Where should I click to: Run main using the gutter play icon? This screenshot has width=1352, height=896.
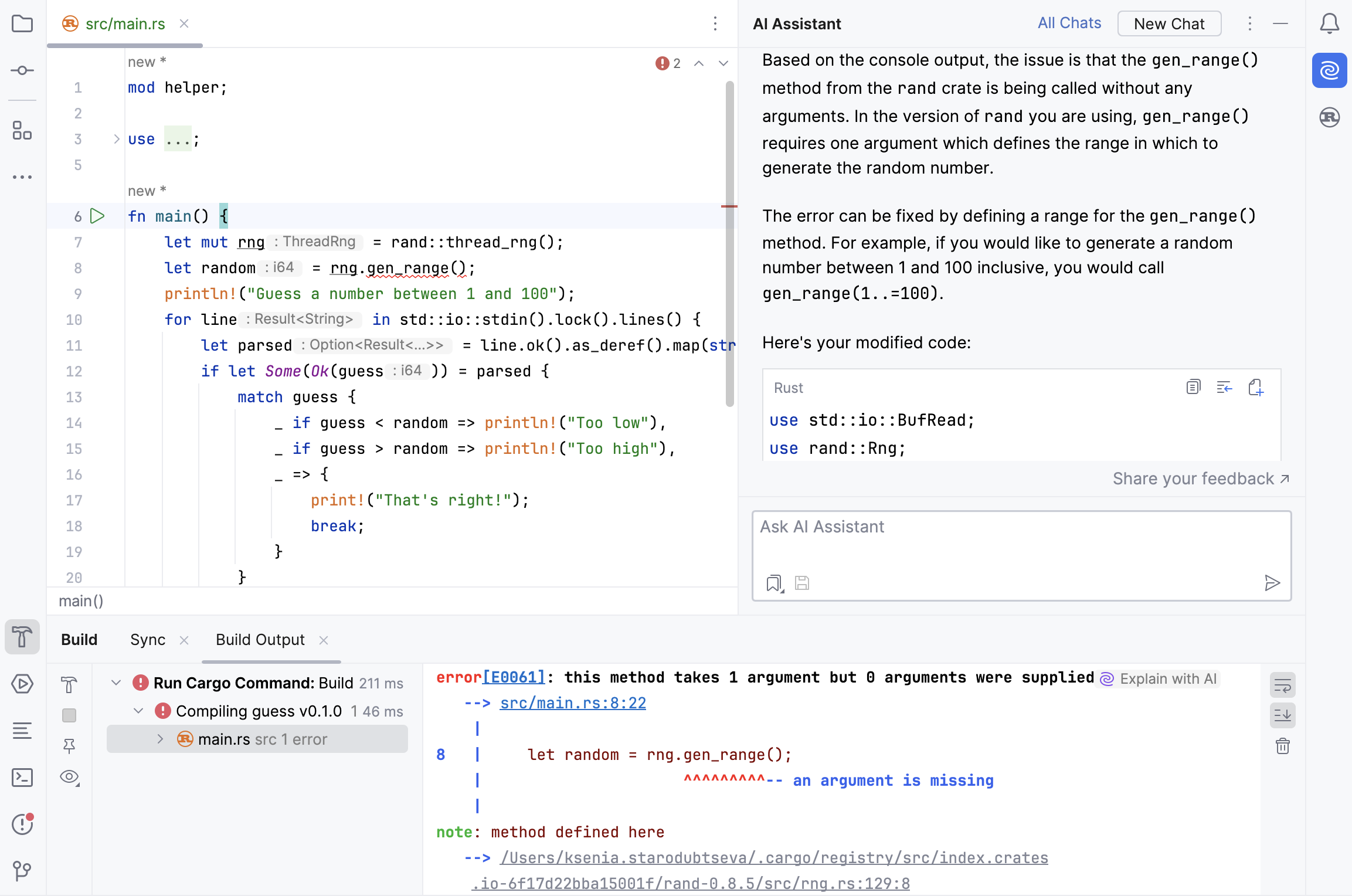[x=97, y=216]
